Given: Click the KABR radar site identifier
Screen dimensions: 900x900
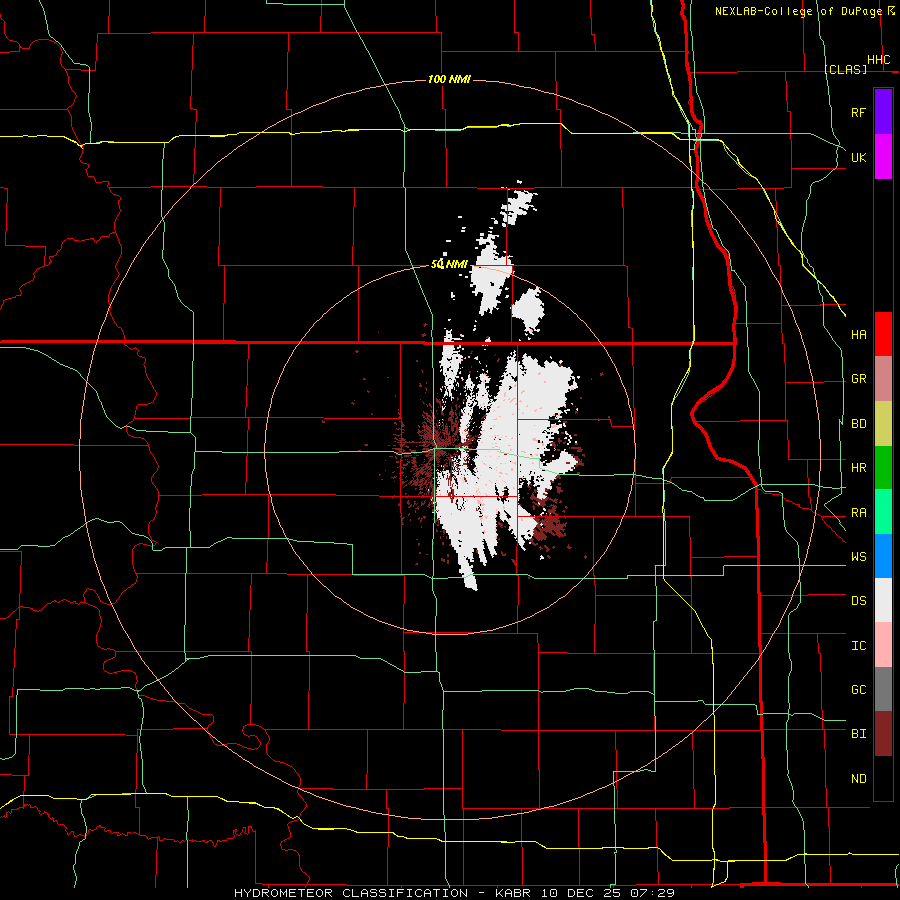Looking at the screenshot, I should (513, 893).
